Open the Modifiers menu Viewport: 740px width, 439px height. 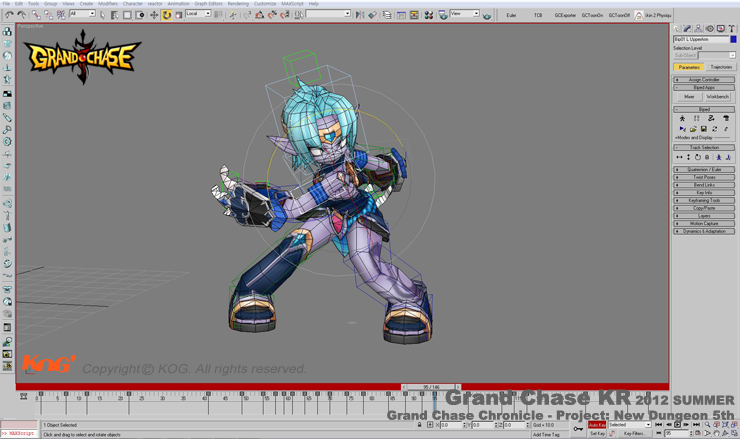click(x=107, y=4)
